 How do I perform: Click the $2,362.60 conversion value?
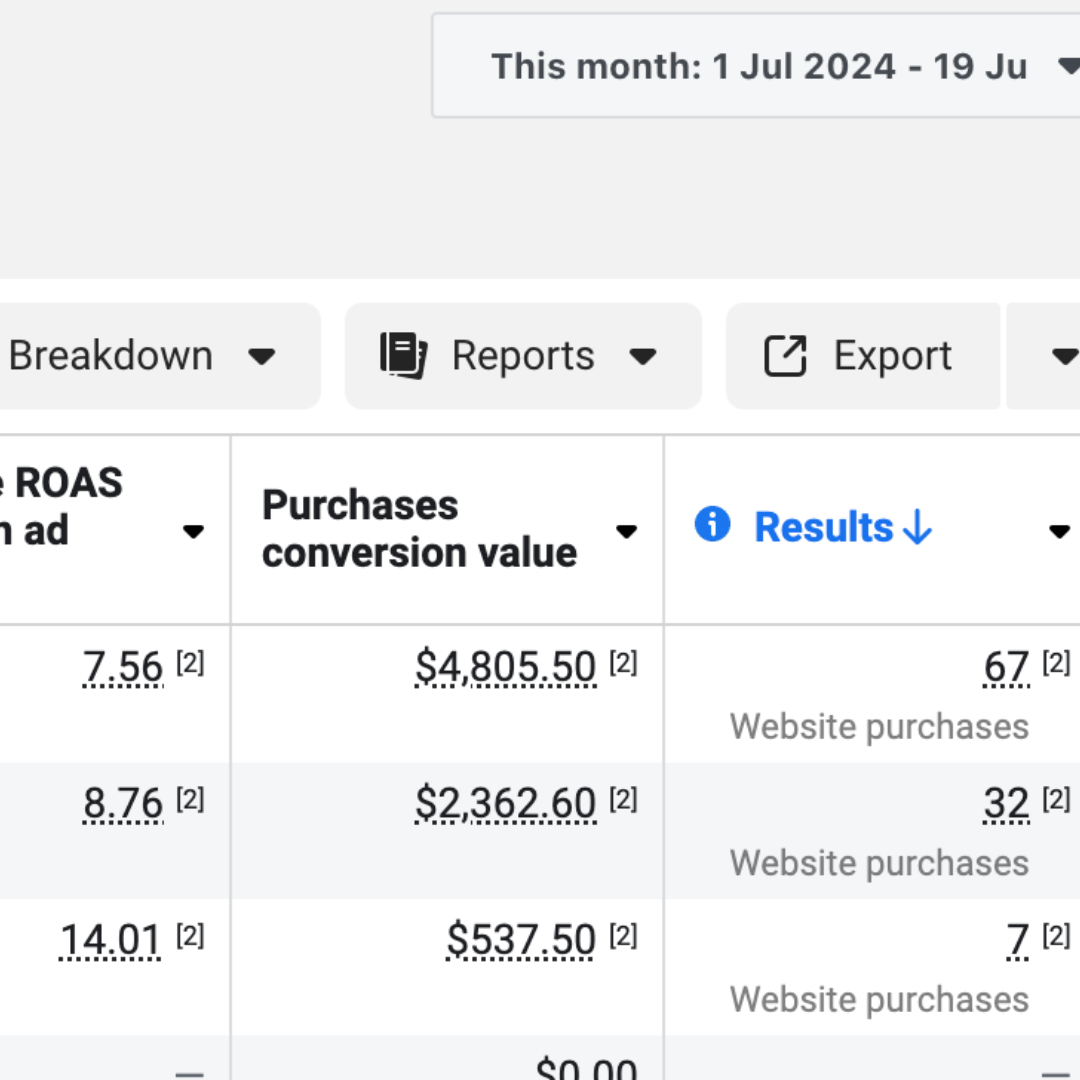[505, 803]
